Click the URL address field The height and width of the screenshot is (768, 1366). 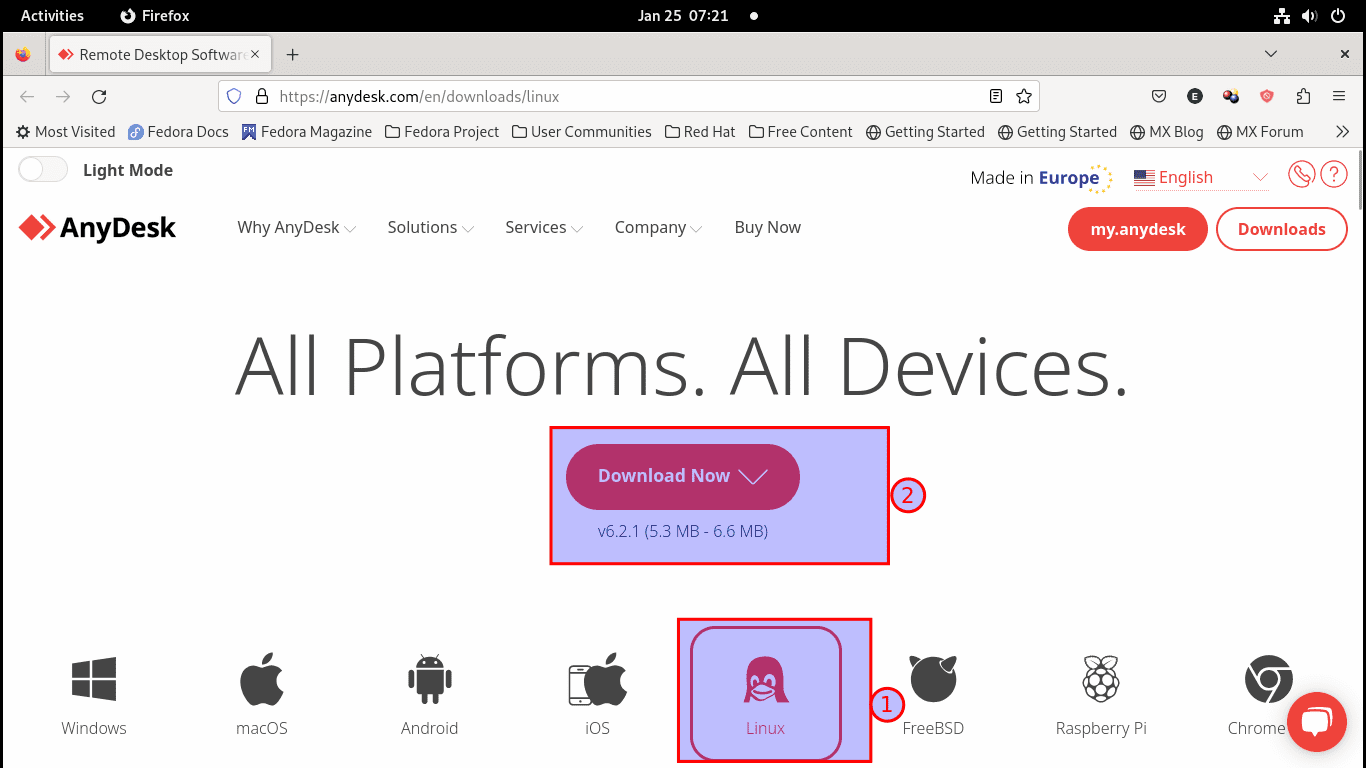[x=628, y=97]
